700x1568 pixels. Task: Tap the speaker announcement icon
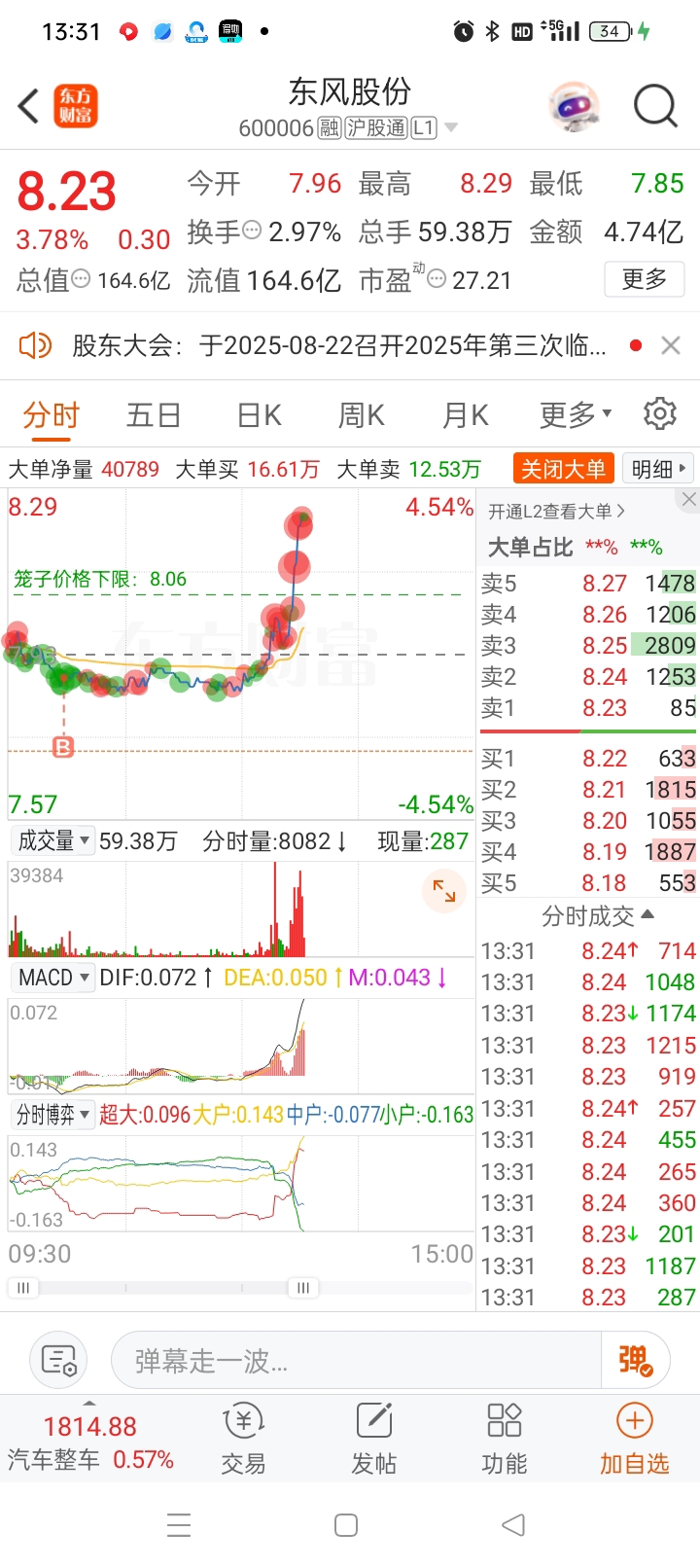(35, 345)
